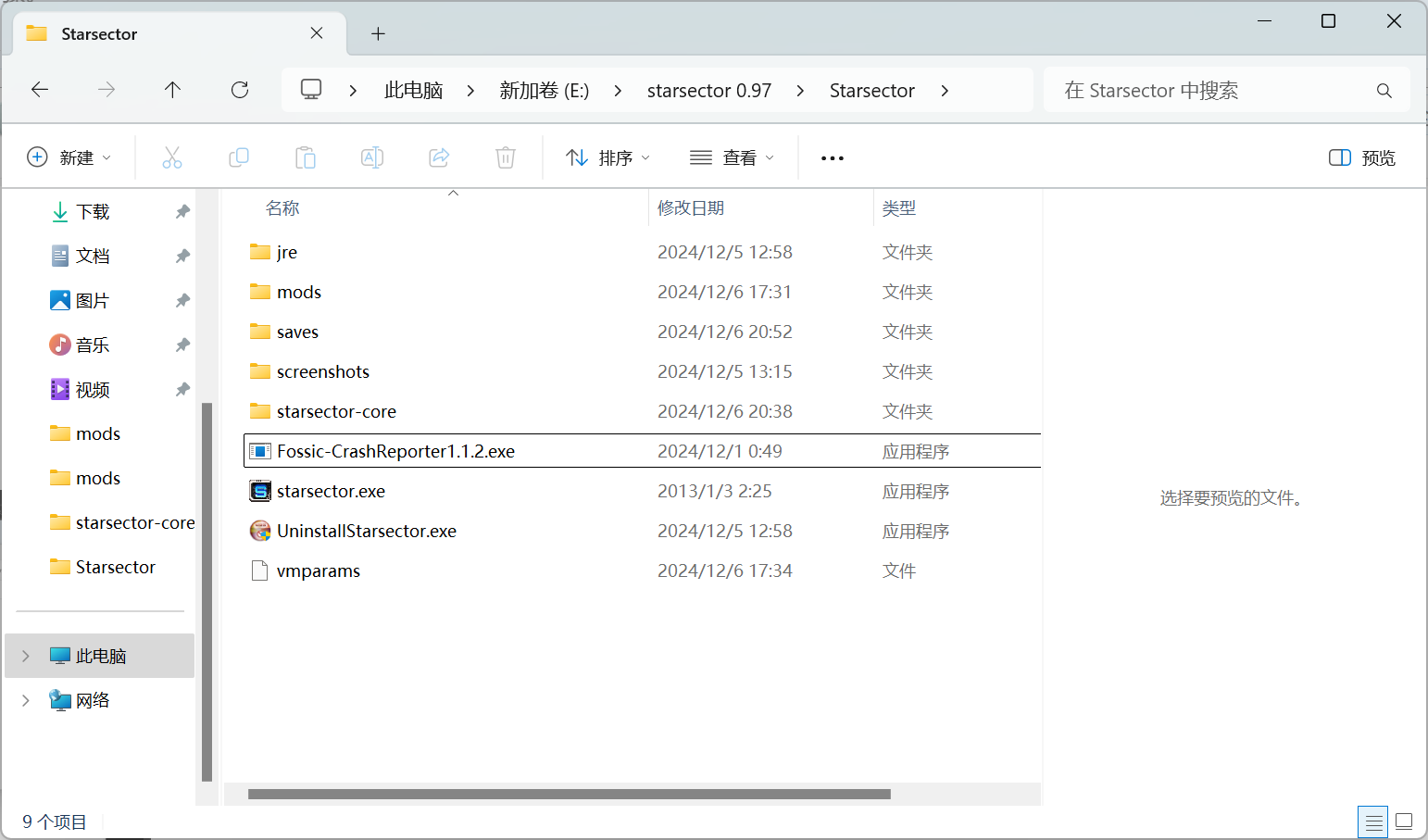
Task: Click the horizontal scrollbar in file list
Action: tap(569, 794)
